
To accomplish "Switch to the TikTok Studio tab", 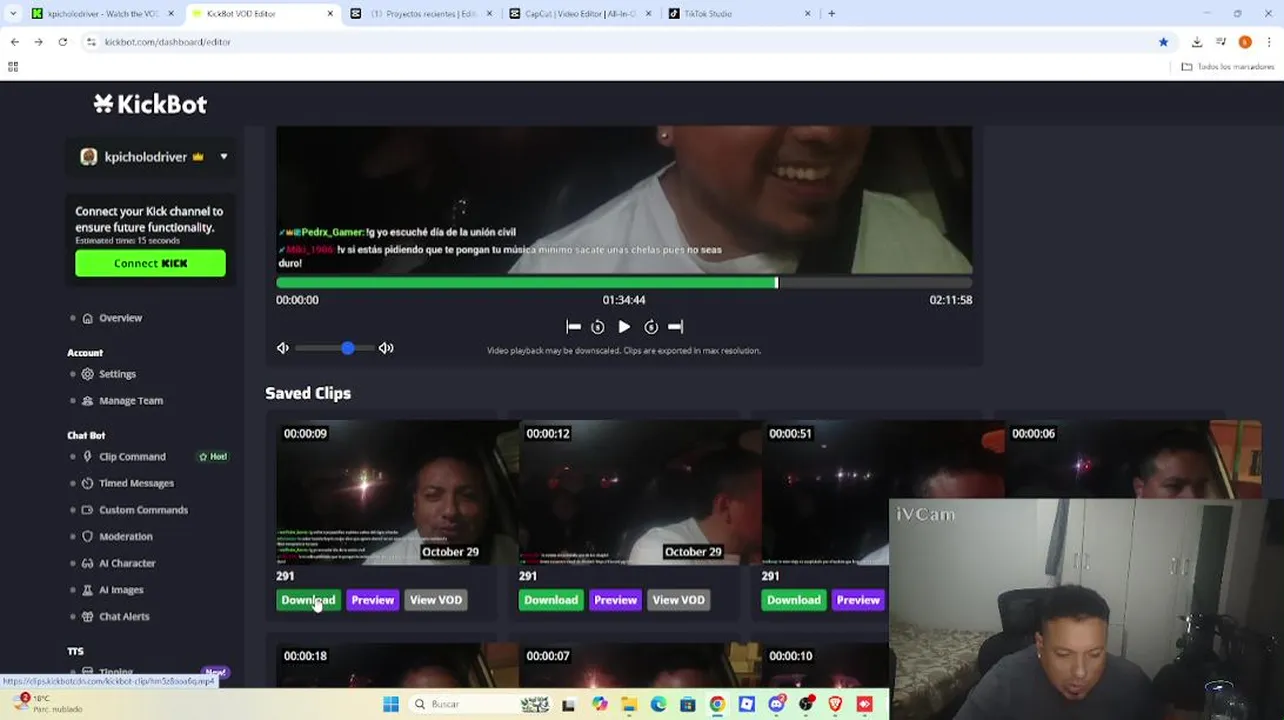I will tap(739, 14).
